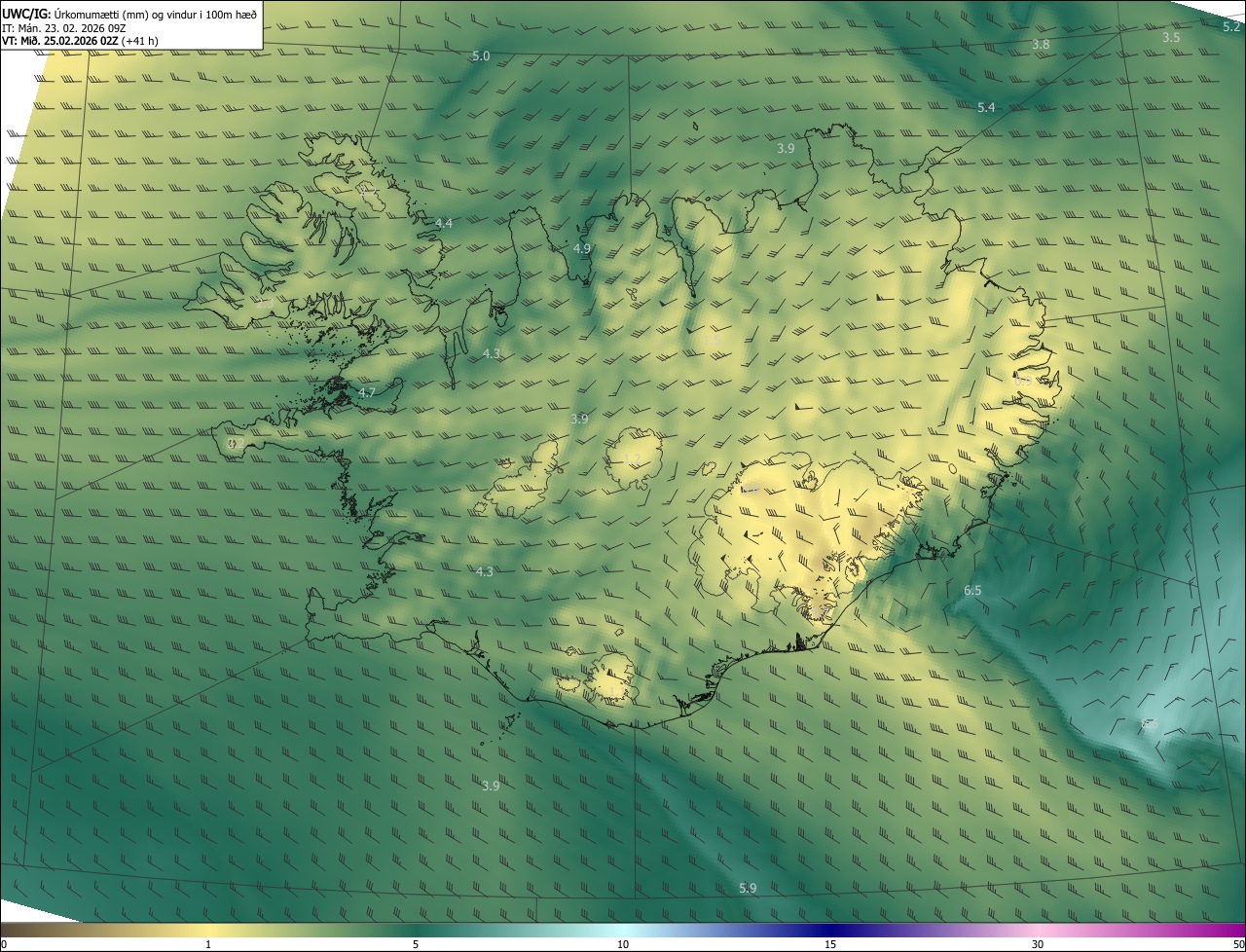Select the VT: Mið. 25.02.2026 02Z (+41 h) line
The height and width of the screenshot is (952, 1246).
click(x=81, y=41)
